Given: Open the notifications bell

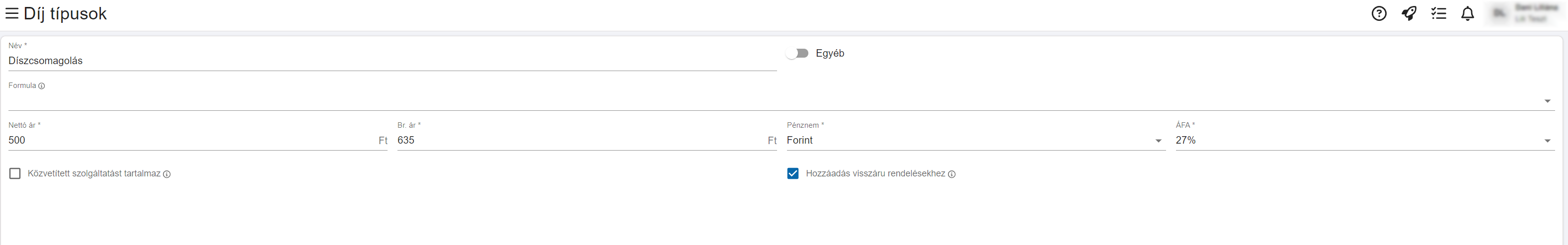Looking at the screenshot, I should 1468,13.
